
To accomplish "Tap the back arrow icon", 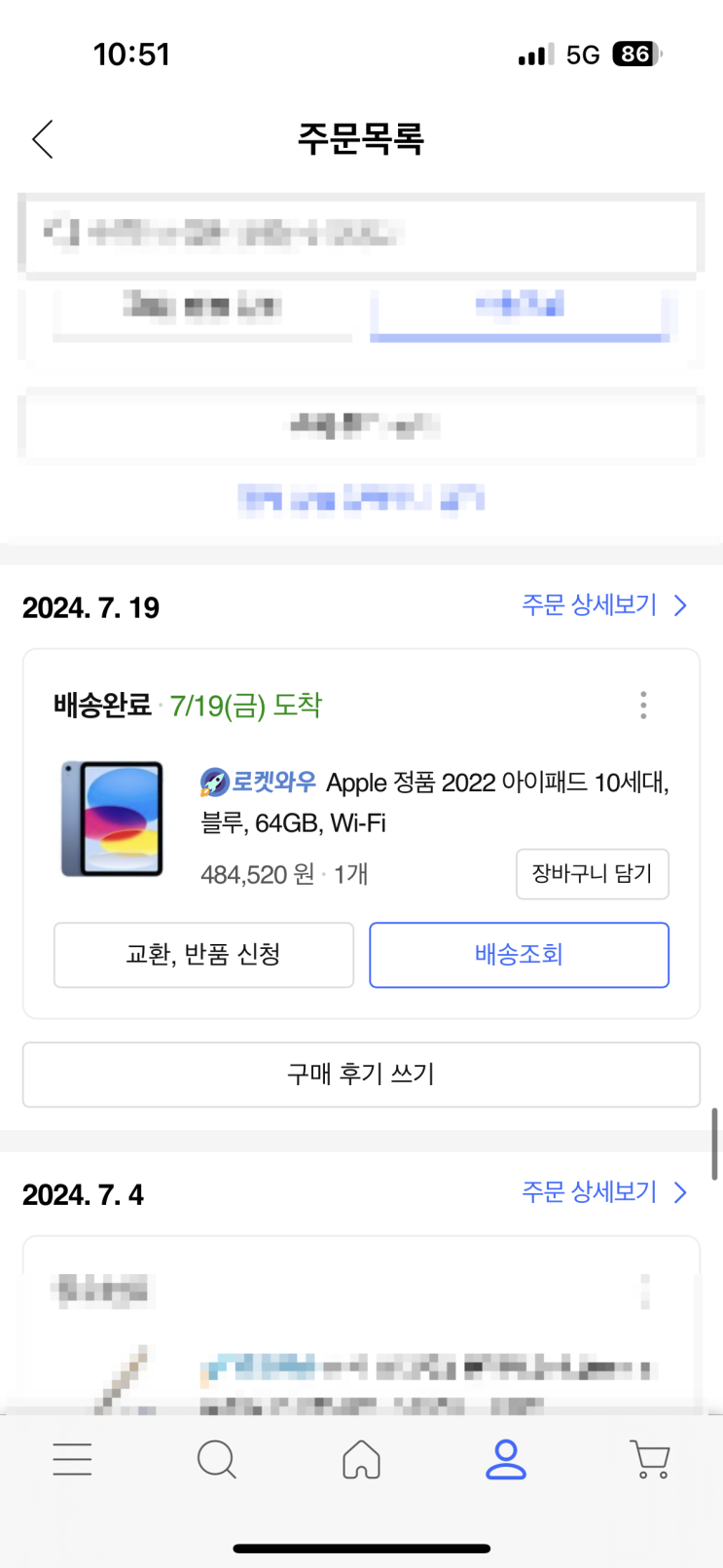I will click(43, 139).
